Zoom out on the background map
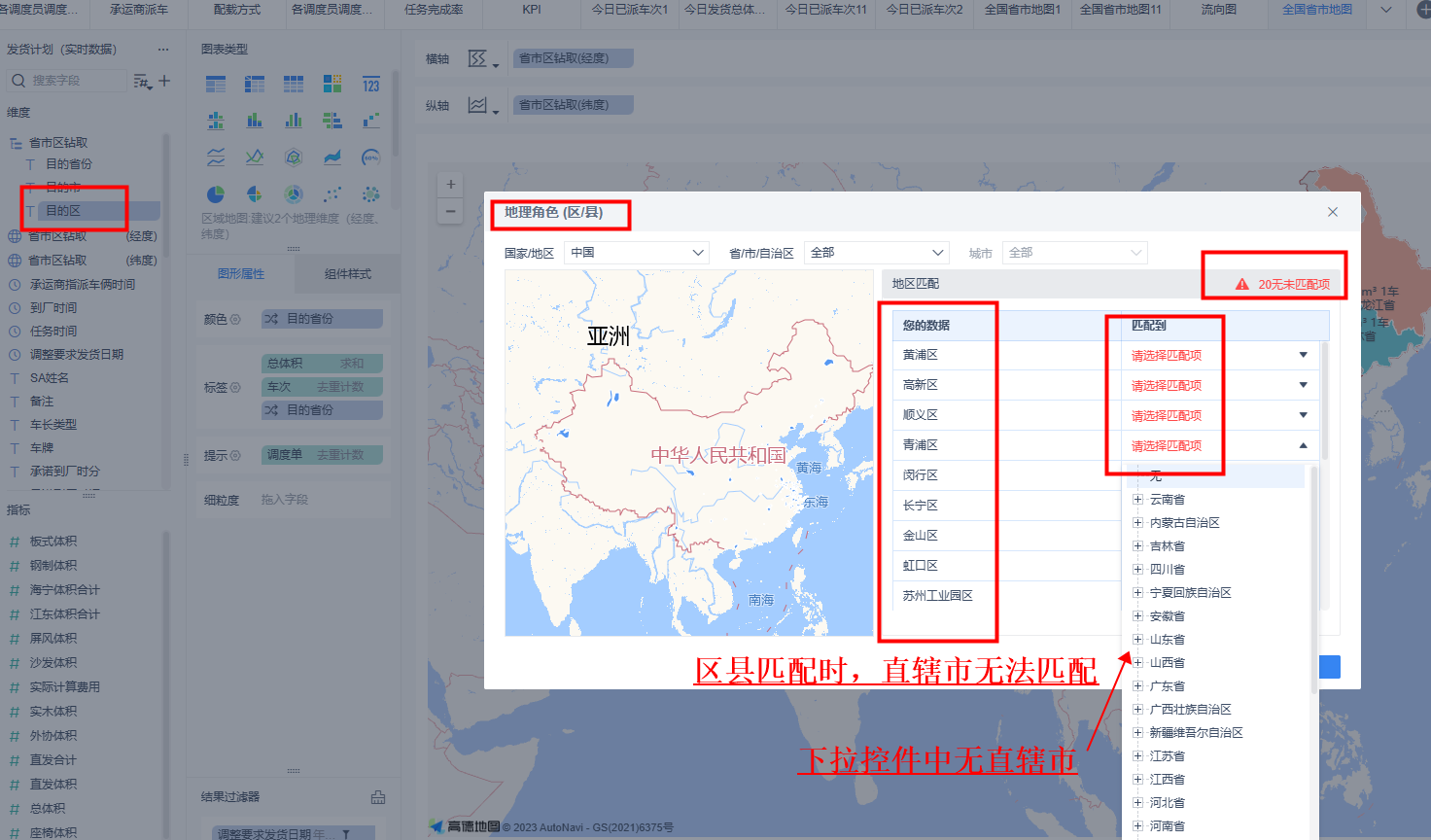The image size is (1431, 840). coord(450,210)
